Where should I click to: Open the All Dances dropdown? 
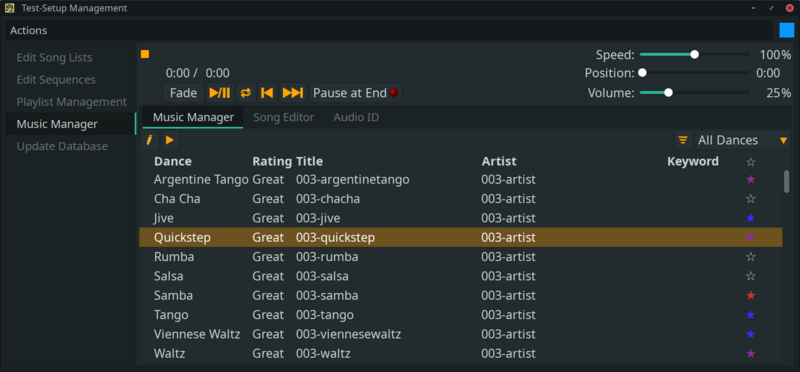[743, 140]
